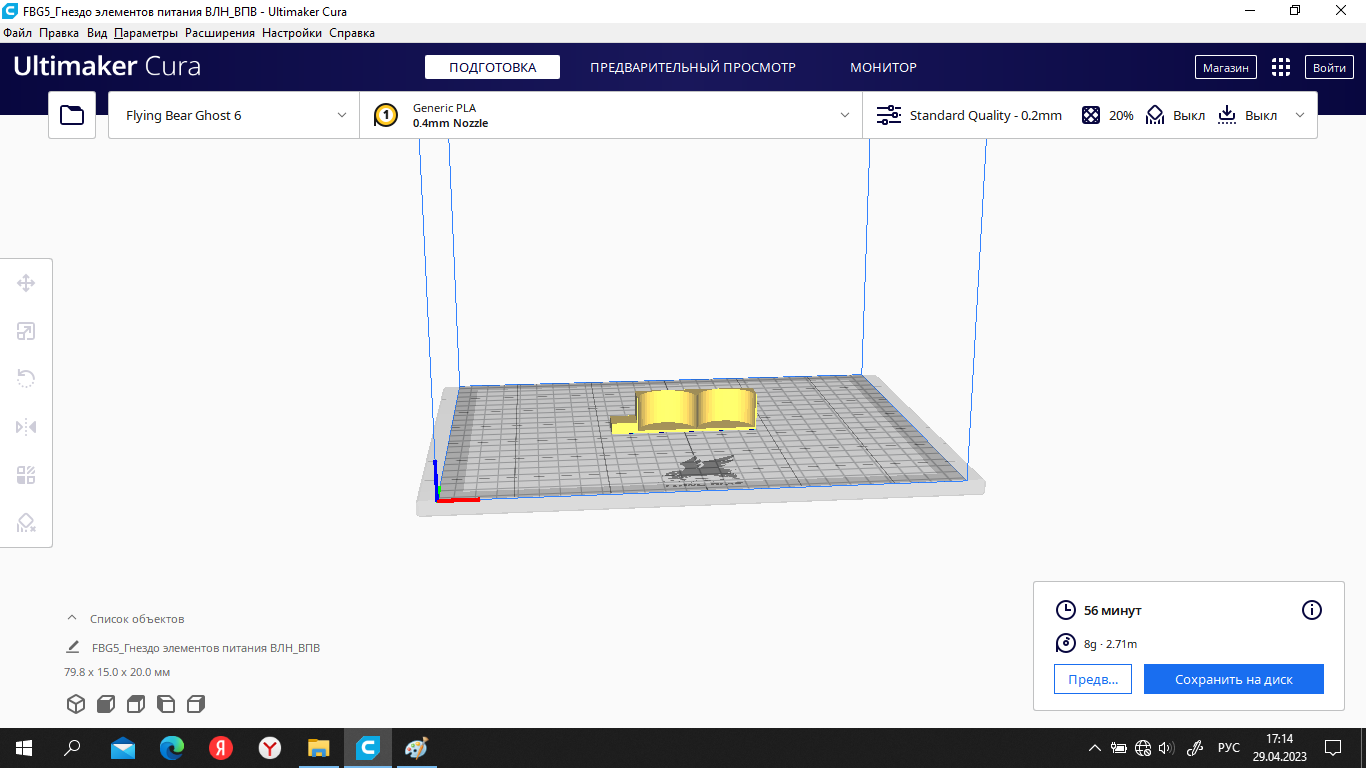Click the Войти sign-in button
1366x768 pixels.
pyautogui.click(x=1329, y=67)
